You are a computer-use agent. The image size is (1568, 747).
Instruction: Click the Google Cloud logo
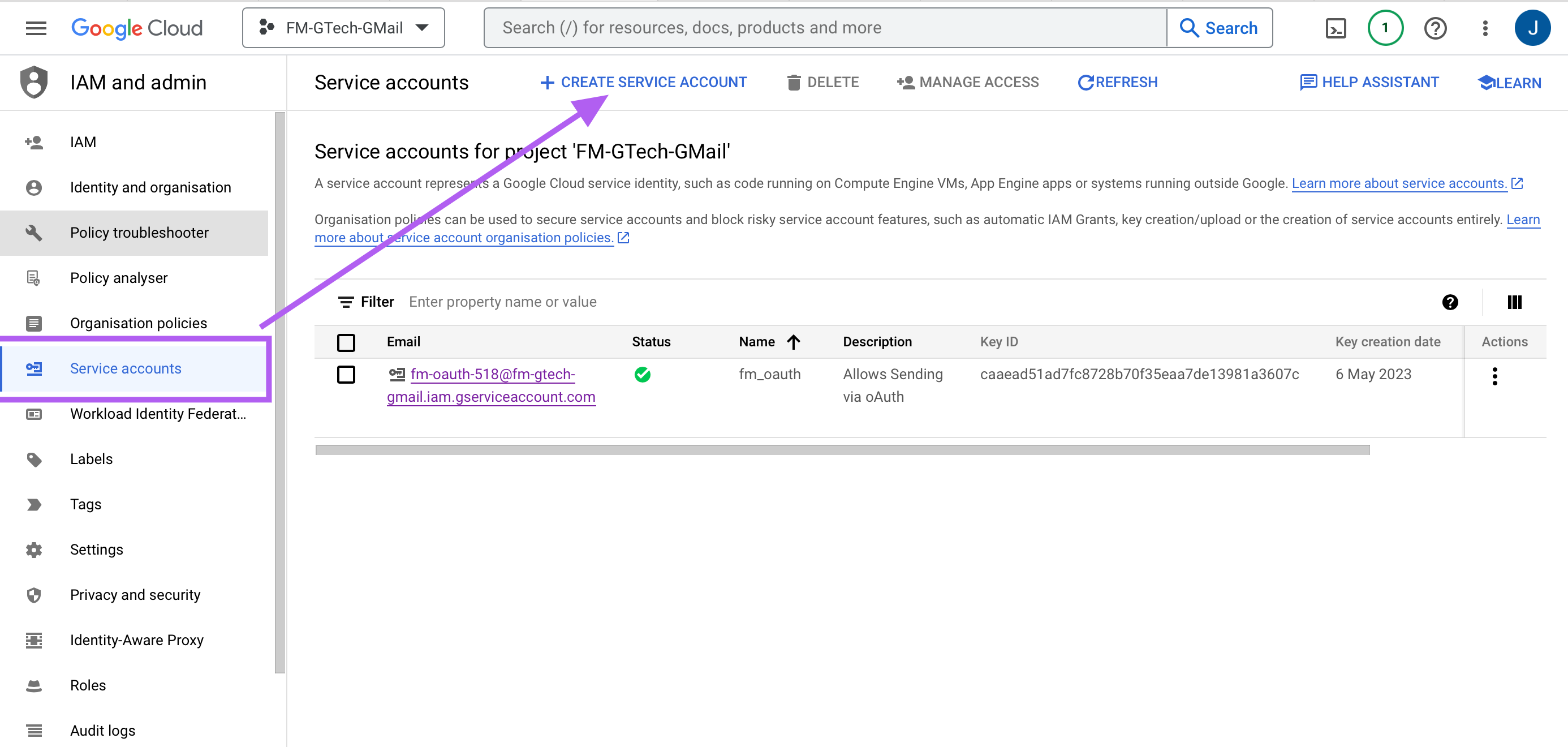pyautogui.click(x=137, y=28)
